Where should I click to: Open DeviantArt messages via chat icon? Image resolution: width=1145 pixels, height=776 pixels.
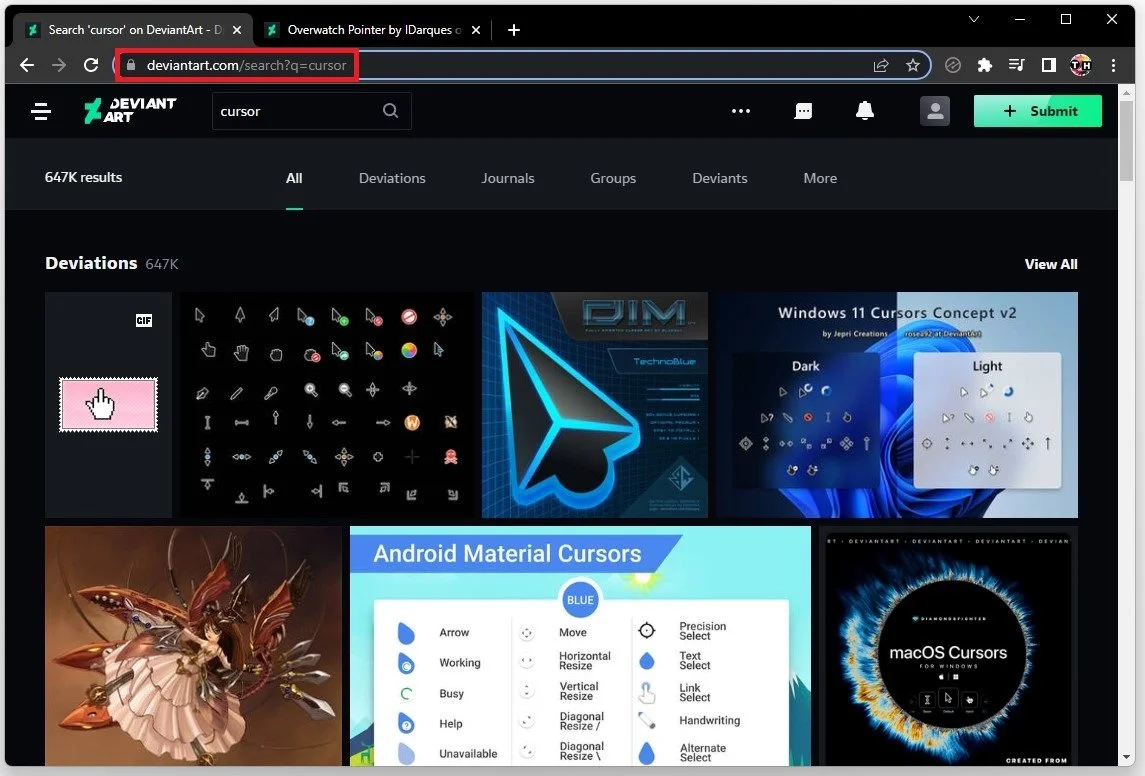(803, 111)
